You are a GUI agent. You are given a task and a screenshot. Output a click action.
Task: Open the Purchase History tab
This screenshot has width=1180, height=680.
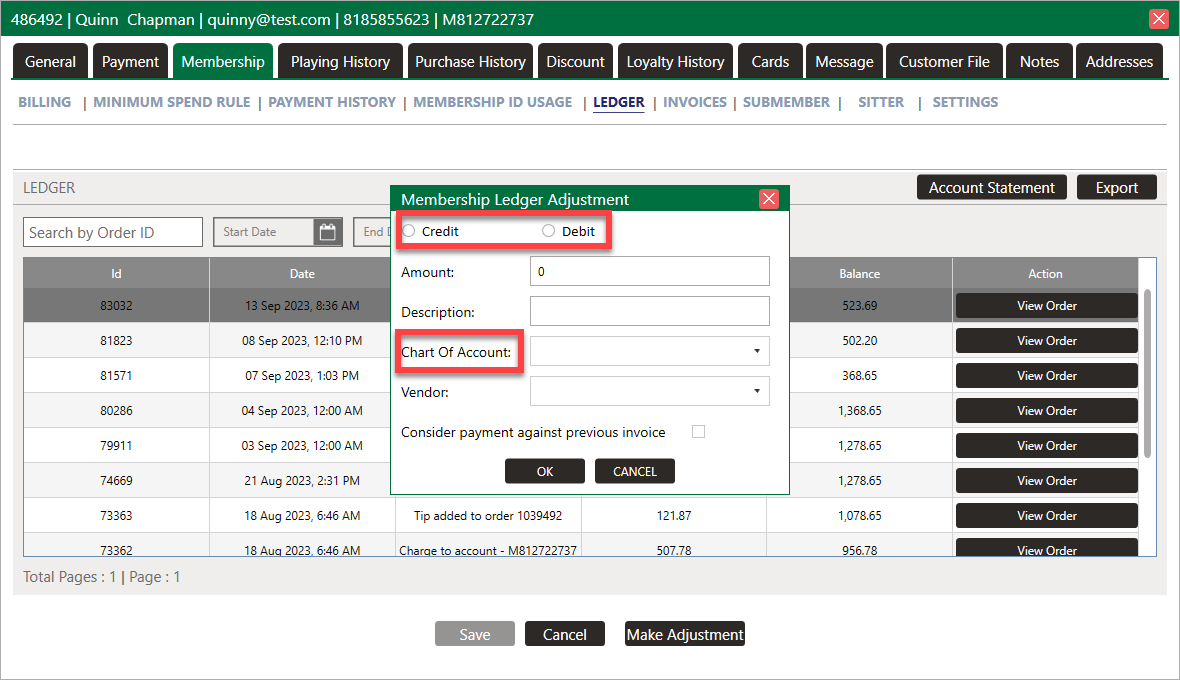[x=470, y=62]
